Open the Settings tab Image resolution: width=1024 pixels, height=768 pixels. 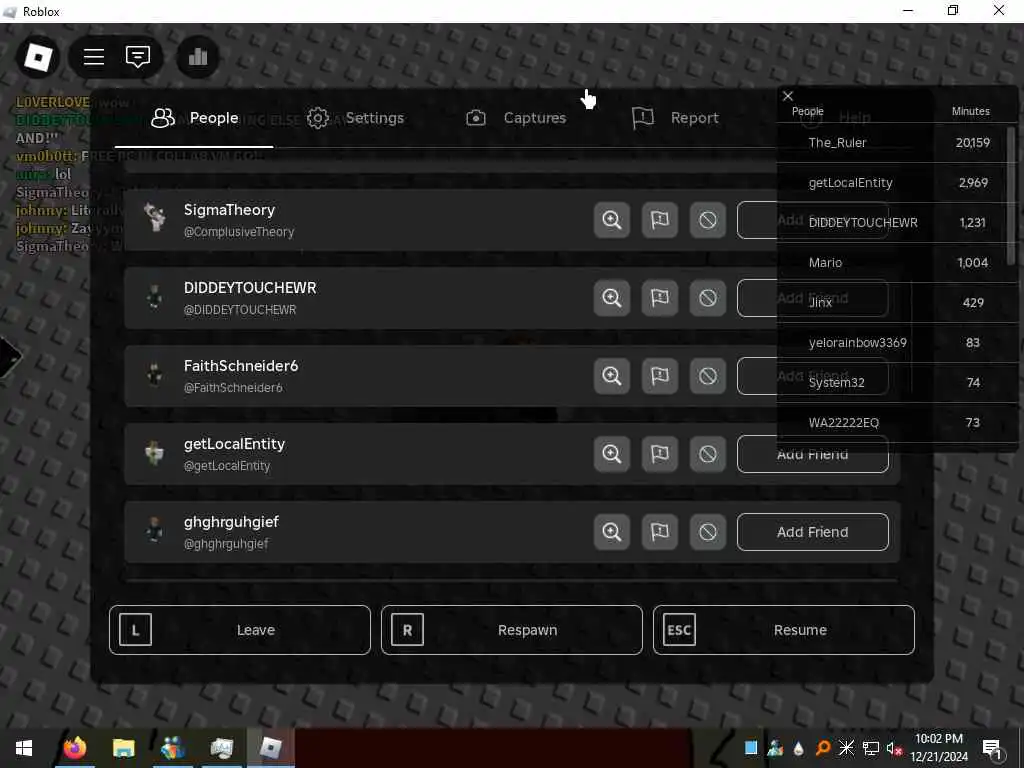pyautogui.click(x=356, y=118)
